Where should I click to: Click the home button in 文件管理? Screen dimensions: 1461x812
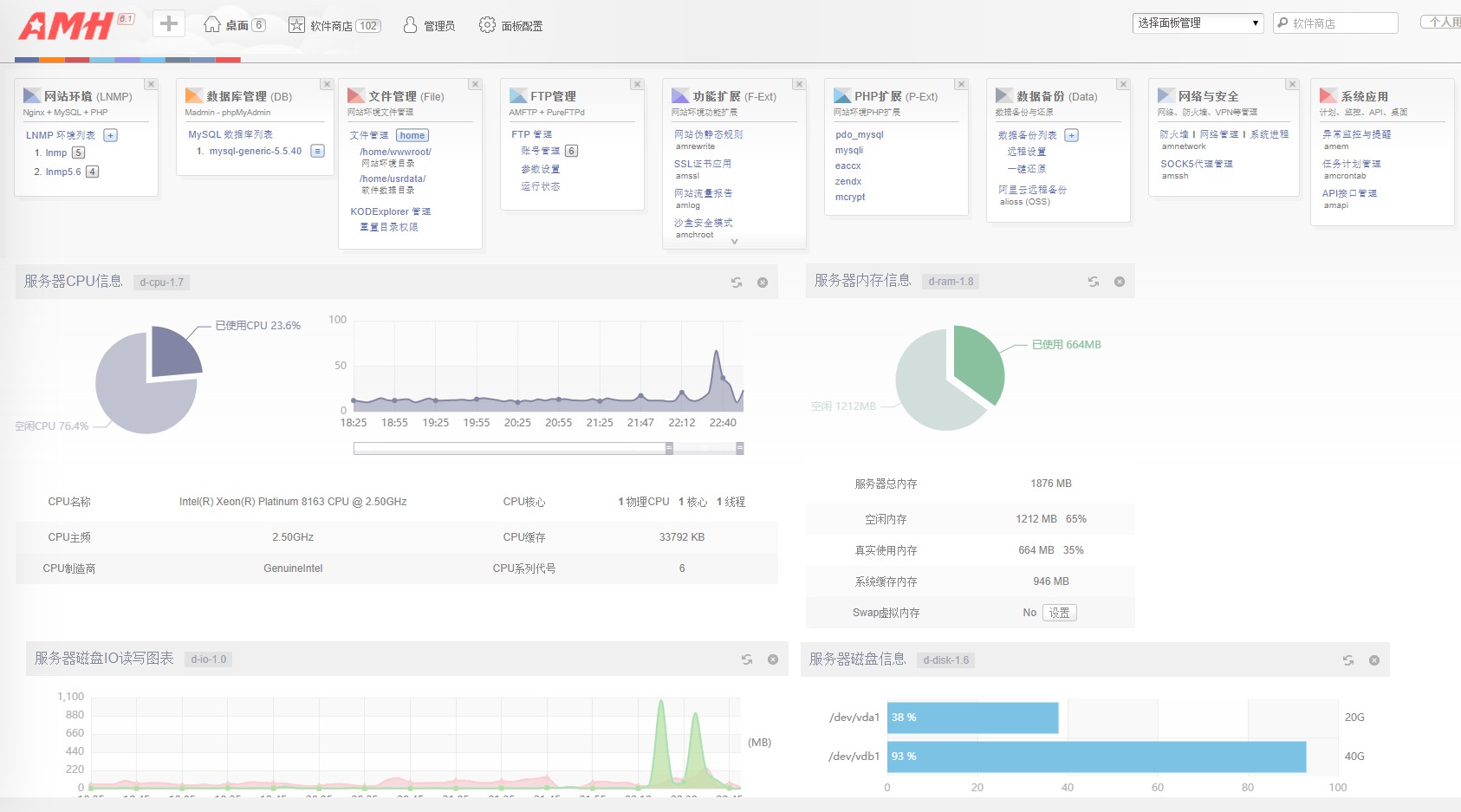pos(412,135)
